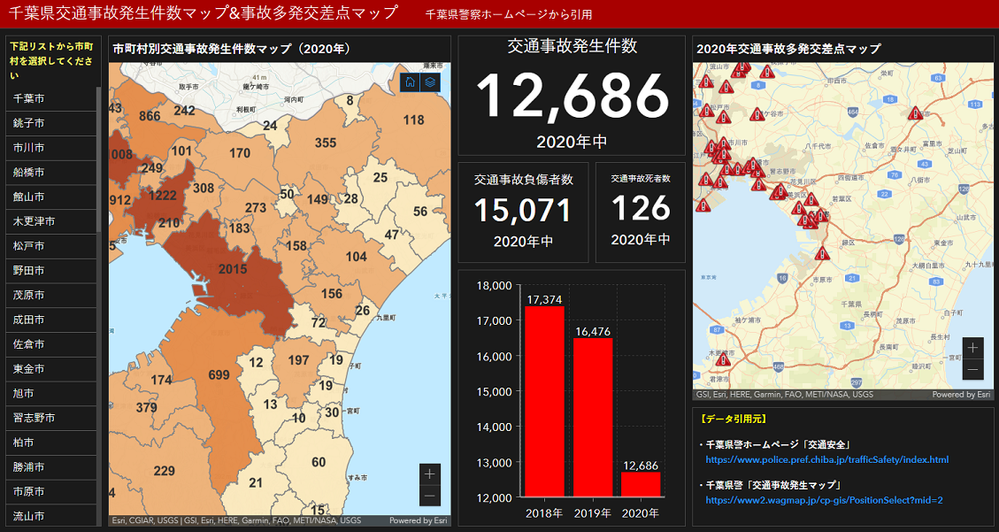
Task: Click the isolated warning marker near 成田市 area
Action: 916,113
